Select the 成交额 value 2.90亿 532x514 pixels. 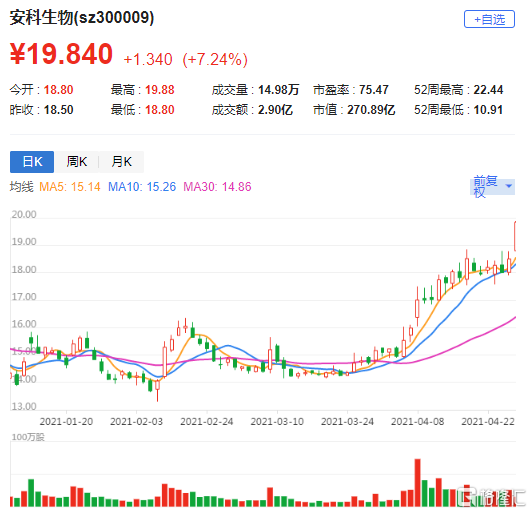(276, 110)
